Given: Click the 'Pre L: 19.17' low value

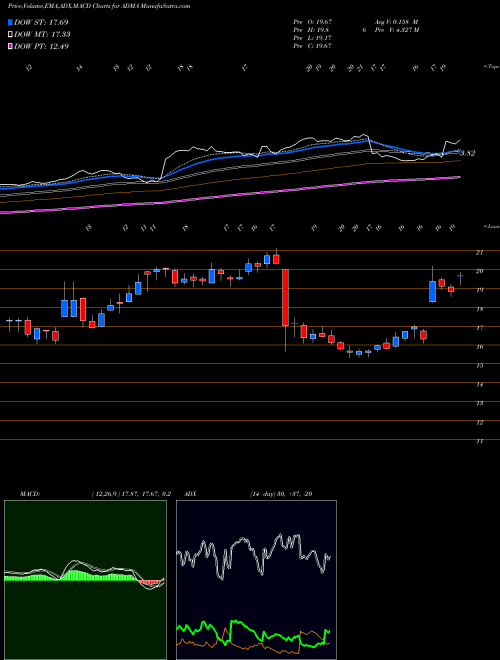Looking at the screenshot, I should [312, 38].
